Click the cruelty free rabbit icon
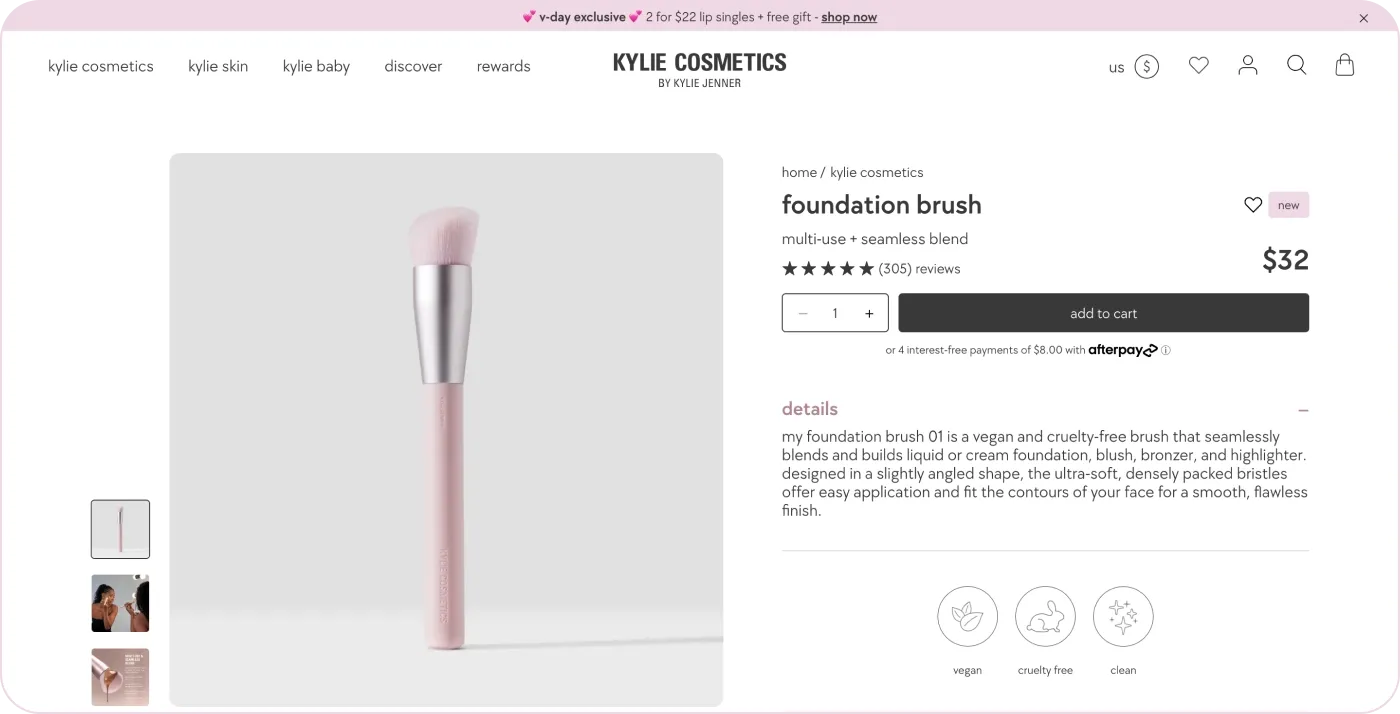The image size is (1400, 714). pos(1045,616)
